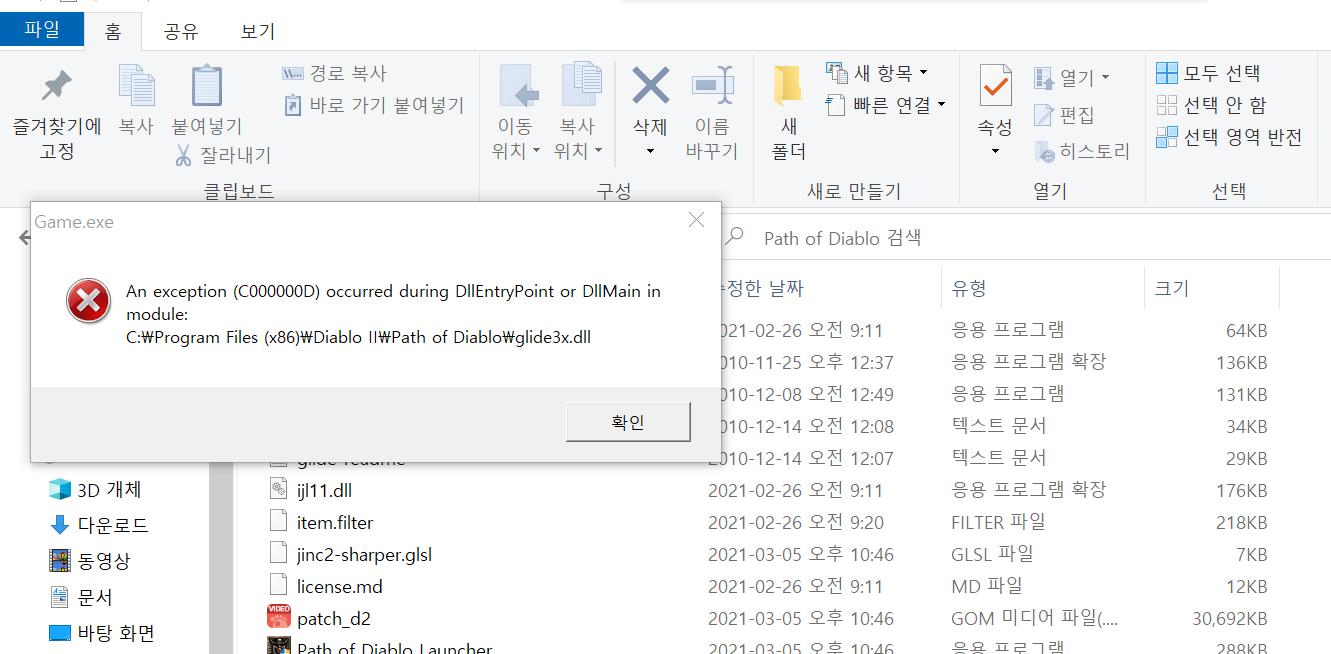Pin to quick access (즐겨찾기에 고정)

[57, 113]
